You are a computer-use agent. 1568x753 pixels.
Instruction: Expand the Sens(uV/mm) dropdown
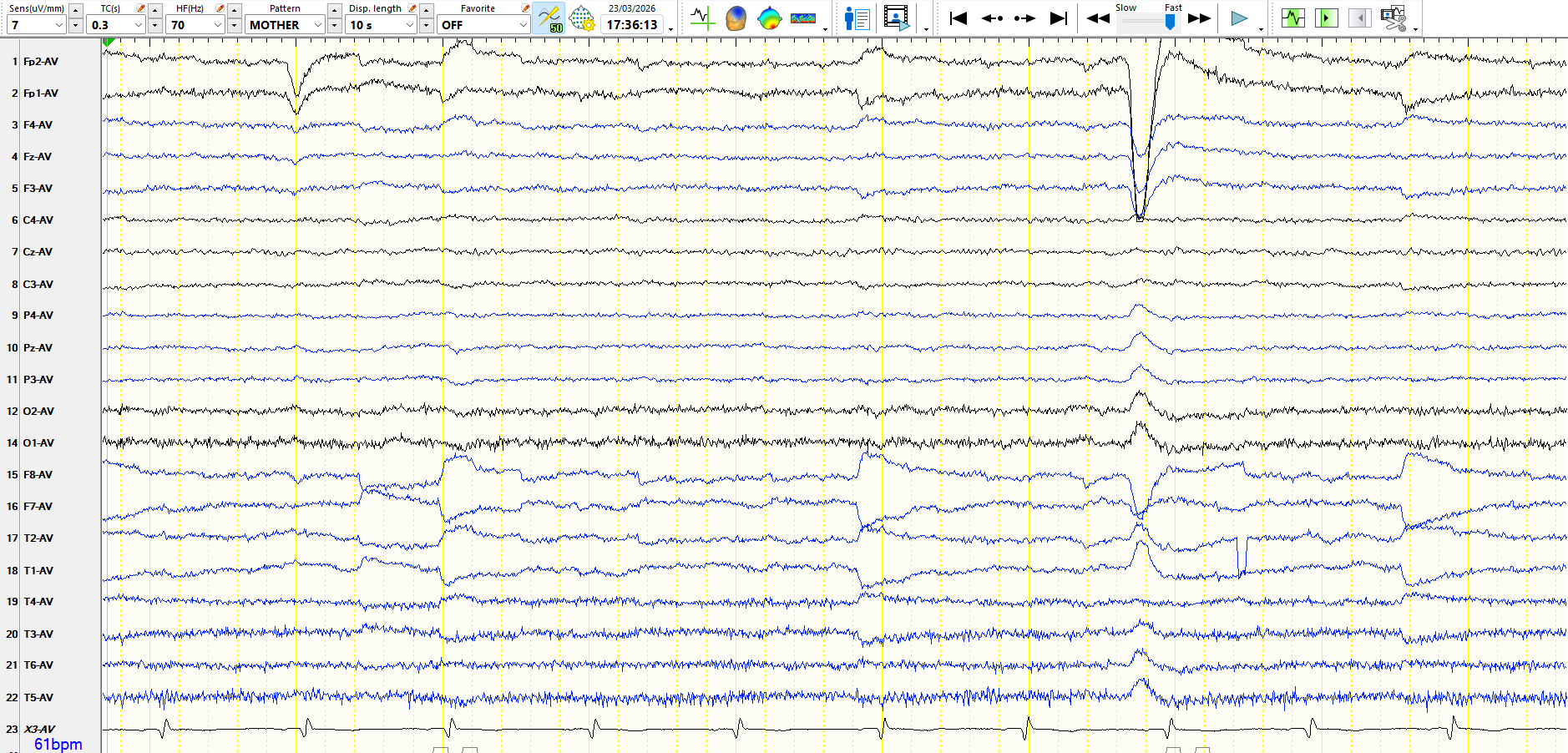pos(58,25)
